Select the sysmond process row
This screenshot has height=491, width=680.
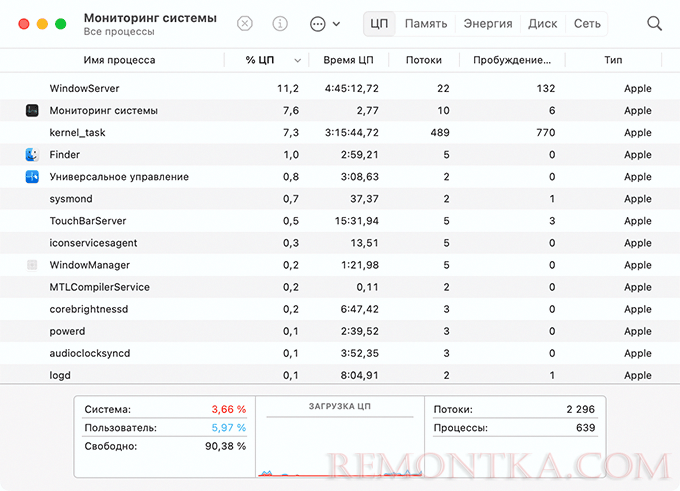click(340, 199)
